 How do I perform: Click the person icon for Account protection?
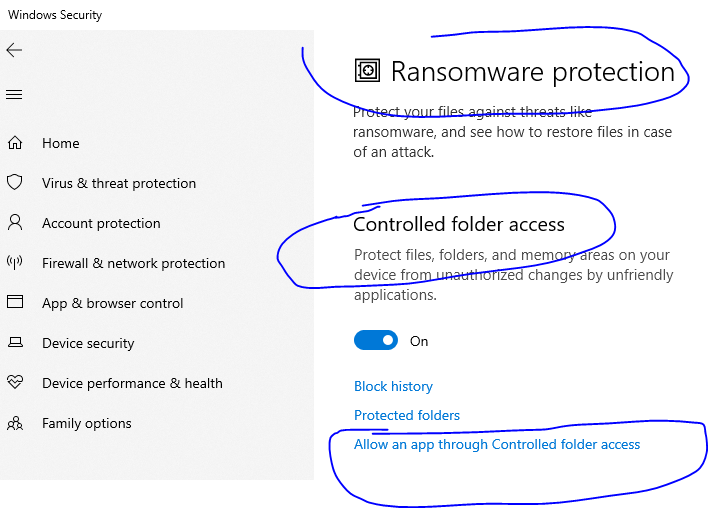click(15, 223)
